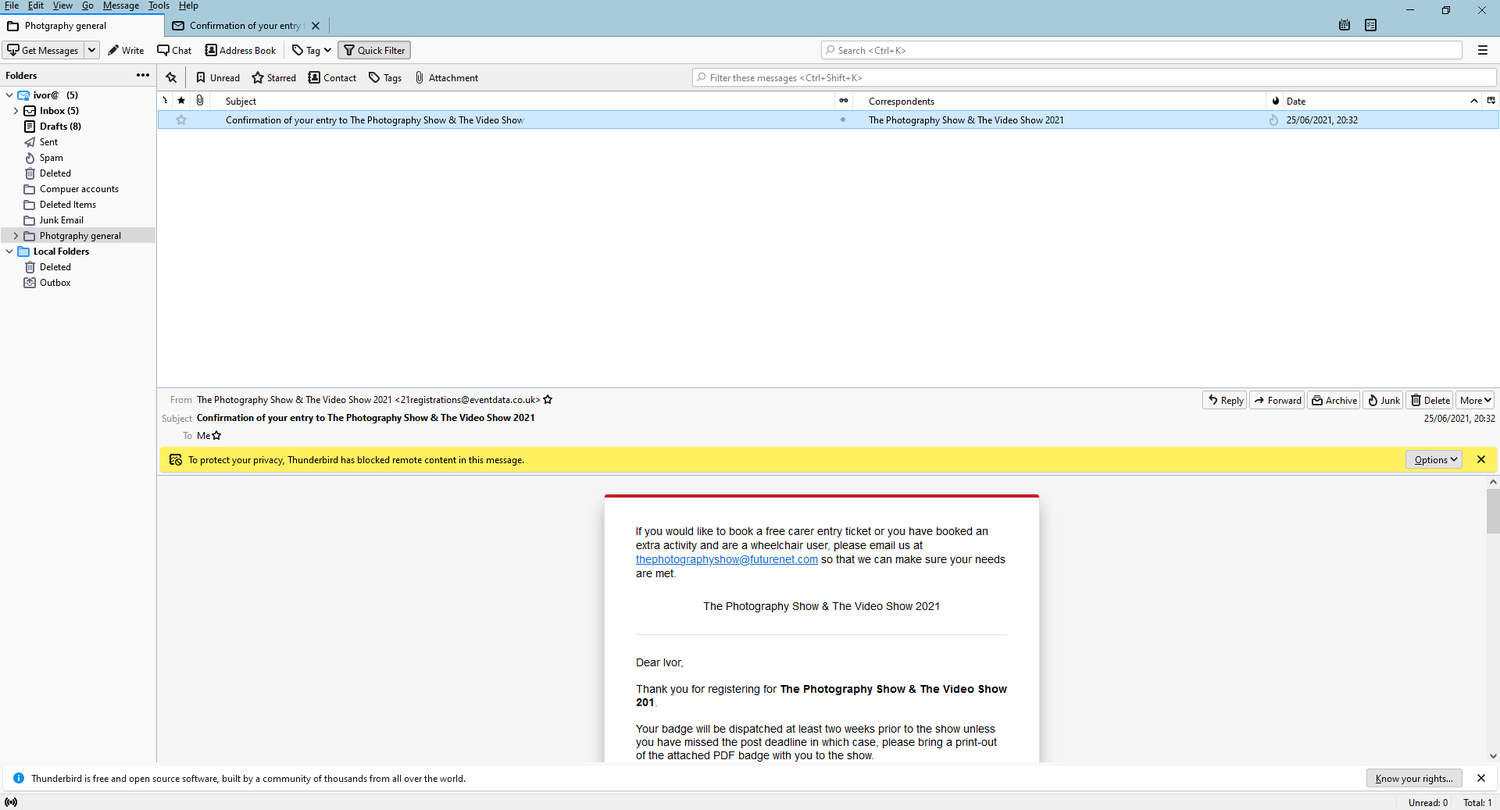This screenshot has width=1500, height=810.
Task: Star the Confirmation of your entry message
Action: click(x=181, y=120)
